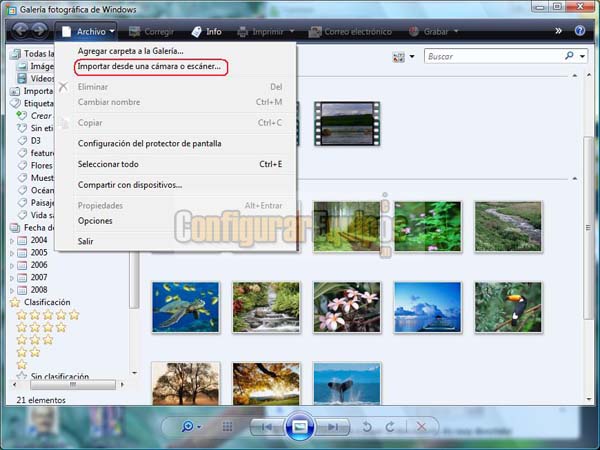Viewport: 600px width, 450px height.
Task: Filter by four star rating
Action: point(41,328)
